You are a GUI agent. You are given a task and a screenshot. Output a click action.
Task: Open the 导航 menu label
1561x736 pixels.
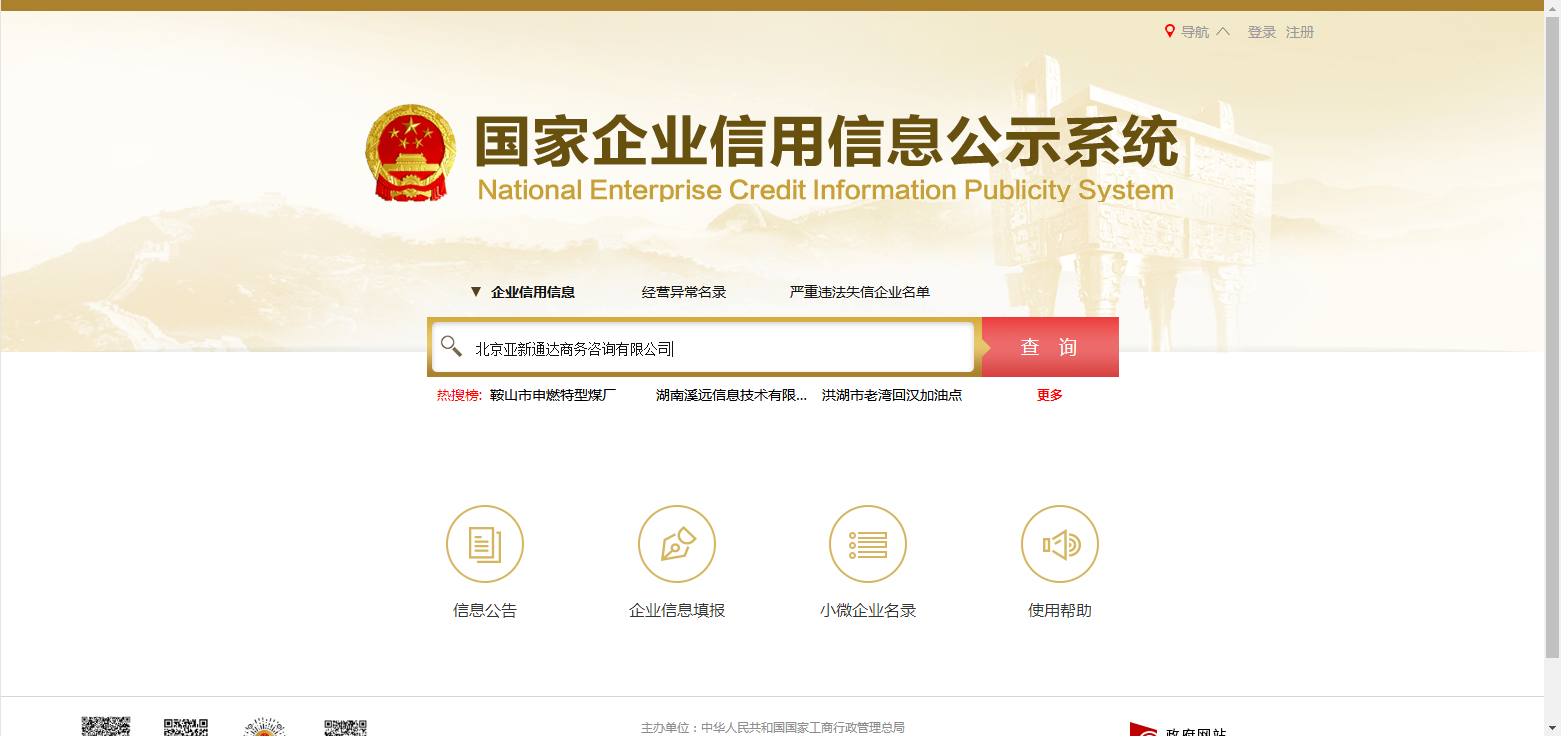pyautogui.click(x=1195, y=32)
